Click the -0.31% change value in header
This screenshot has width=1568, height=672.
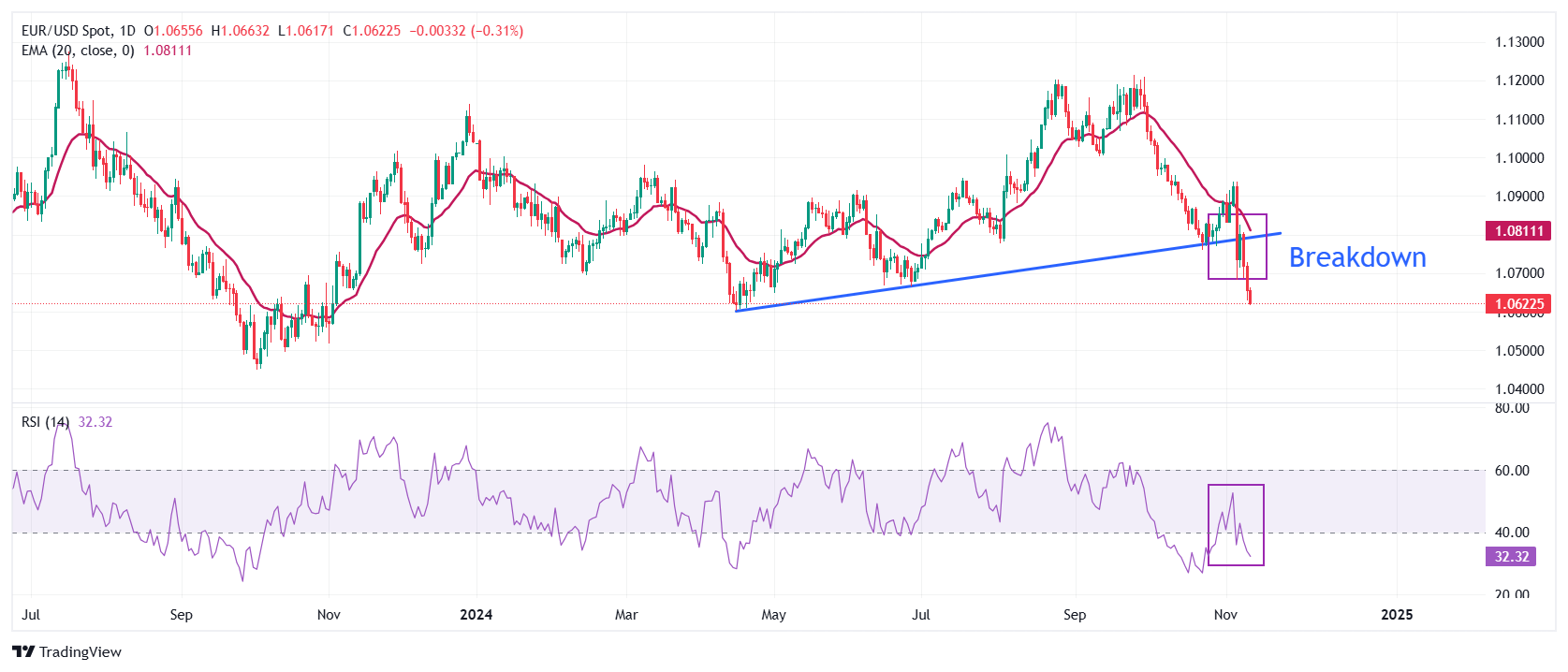click(497, 31)
